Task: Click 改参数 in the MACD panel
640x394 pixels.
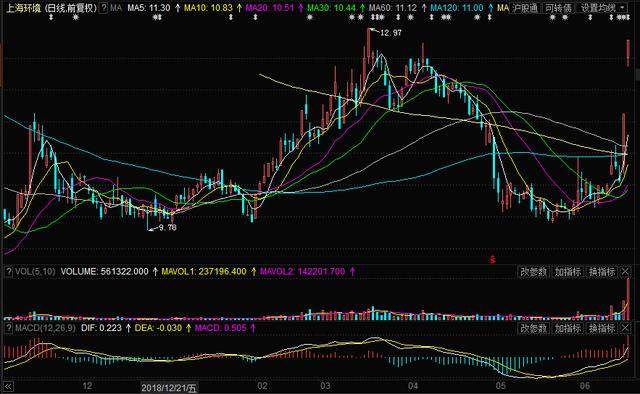Action: (x=533, y=328)
